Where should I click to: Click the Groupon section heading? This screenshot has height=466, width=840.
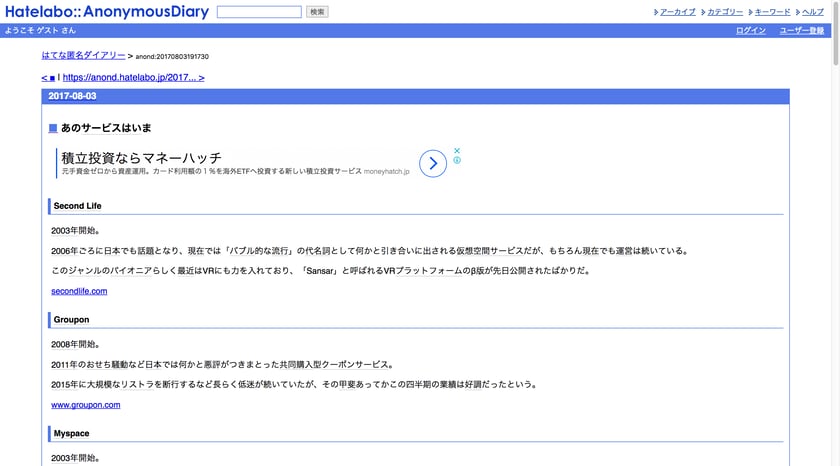point(71,320)
